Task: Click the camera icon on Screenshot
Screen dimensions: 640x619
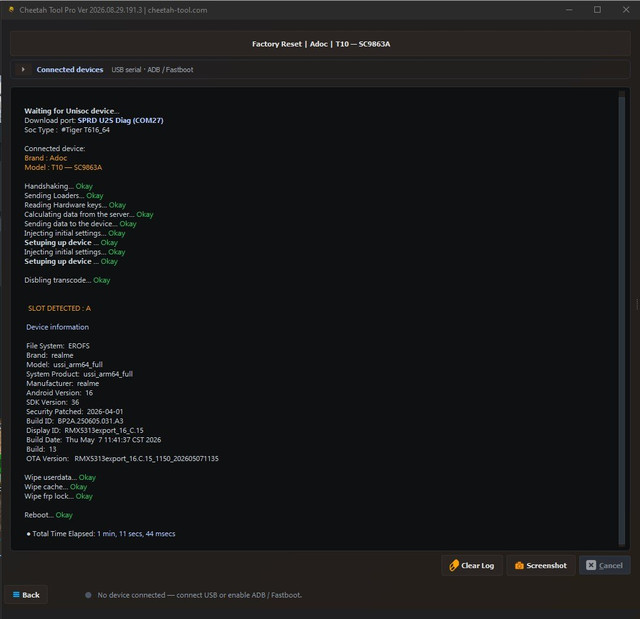Action: point(519,566)
